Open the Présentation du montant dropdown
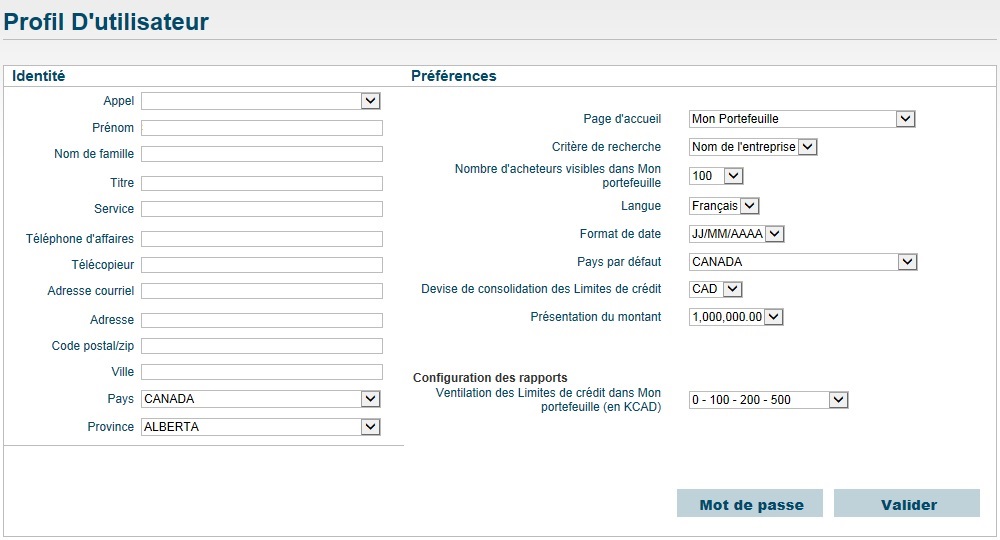 (x=736, y=317)
